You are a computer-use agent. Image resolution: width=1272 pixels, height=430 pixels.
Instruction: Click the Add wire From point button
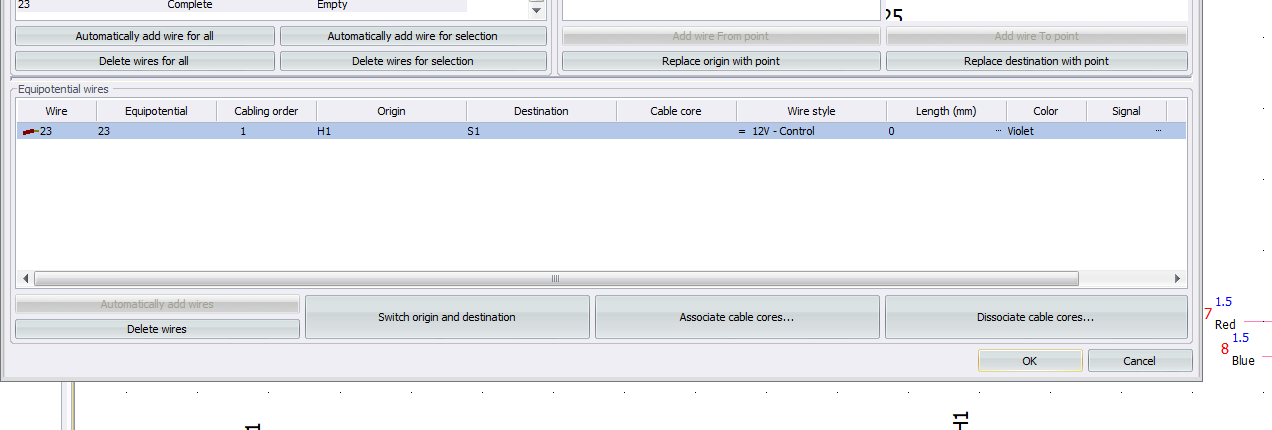click(x=721, y=36)
